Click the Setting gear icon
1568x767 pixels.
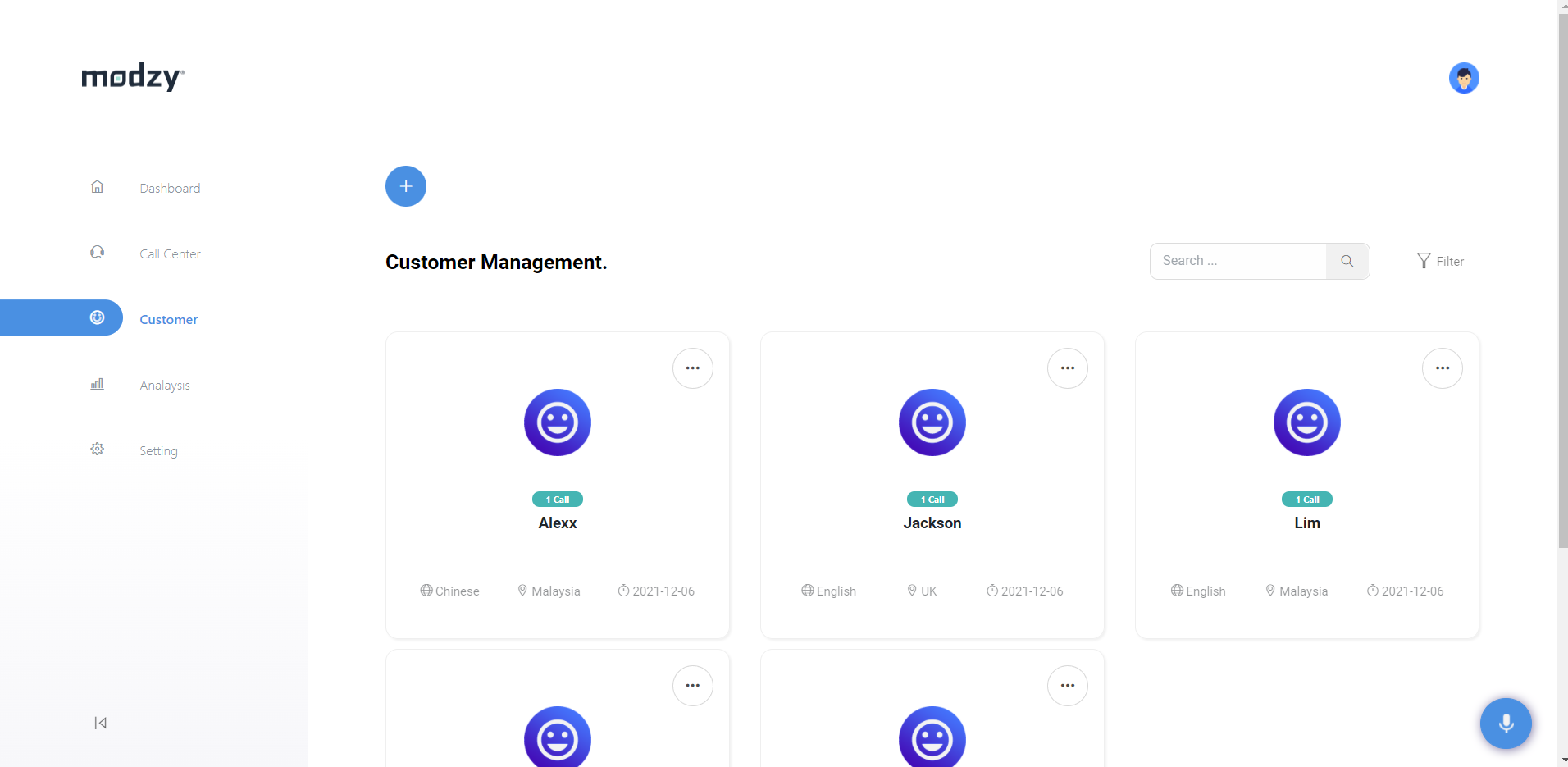pyautogui.click(x=97, y=450)
